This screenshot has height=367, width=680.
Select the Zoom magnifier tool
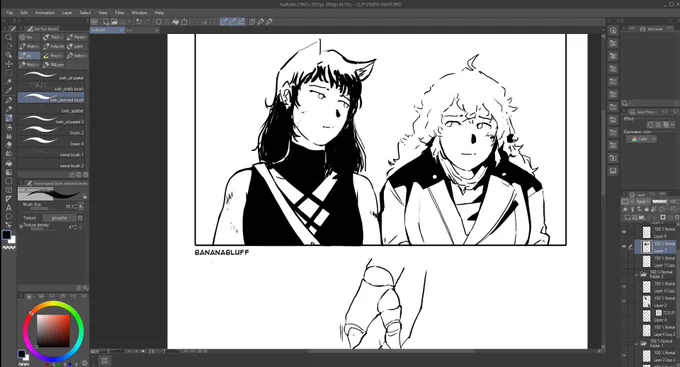[x=8, y=37]
